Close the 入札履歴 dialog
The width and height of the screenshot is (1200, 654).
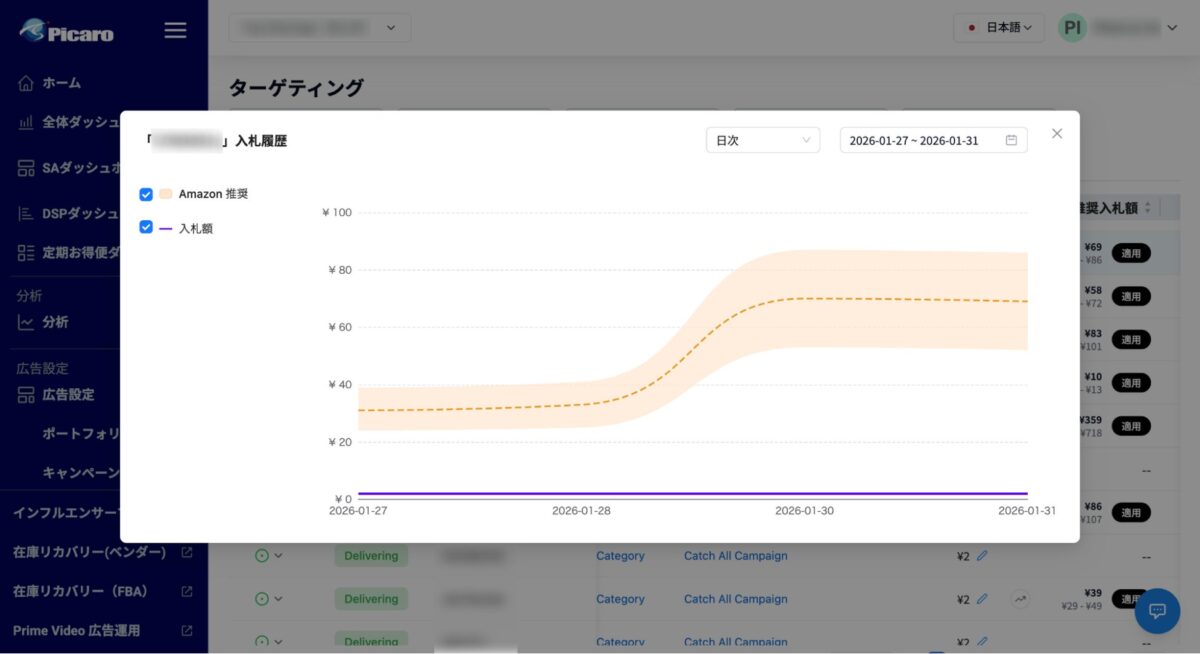1057,134
